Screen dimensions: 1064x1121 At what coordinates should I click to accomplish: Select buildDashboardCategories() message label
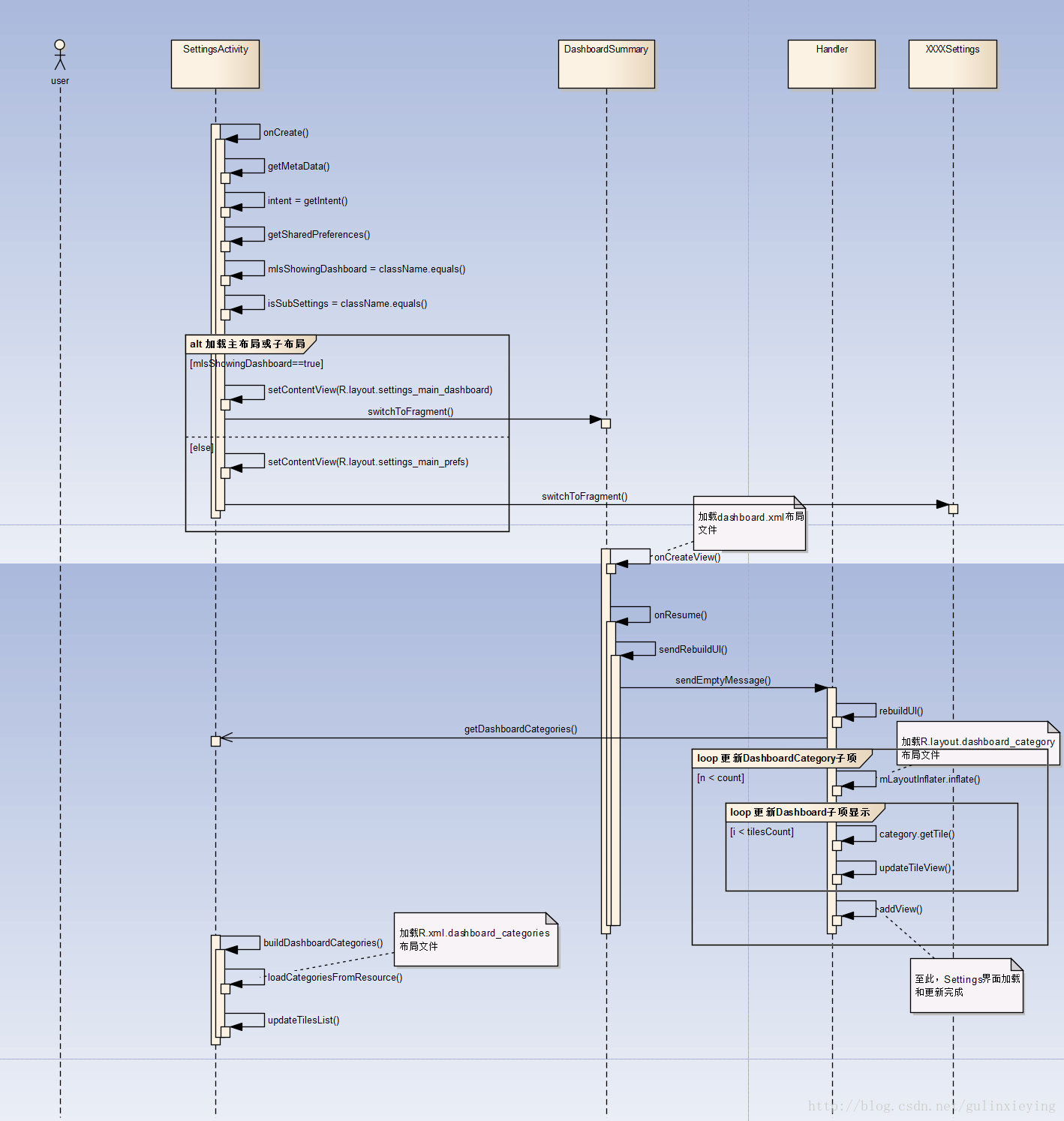[x=323, y=943]
